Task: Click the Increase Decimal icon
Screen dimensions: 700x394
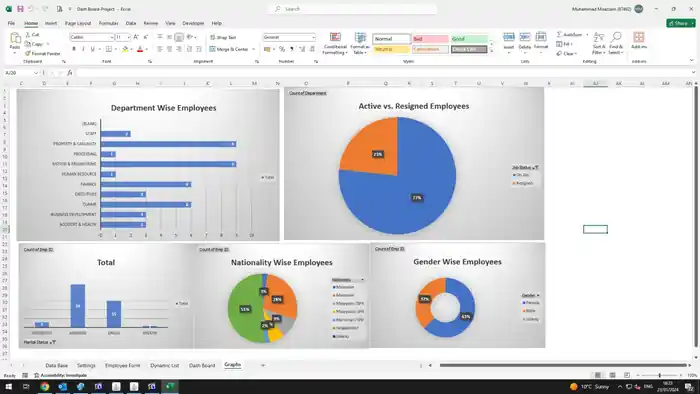Action: click(302, 49)
